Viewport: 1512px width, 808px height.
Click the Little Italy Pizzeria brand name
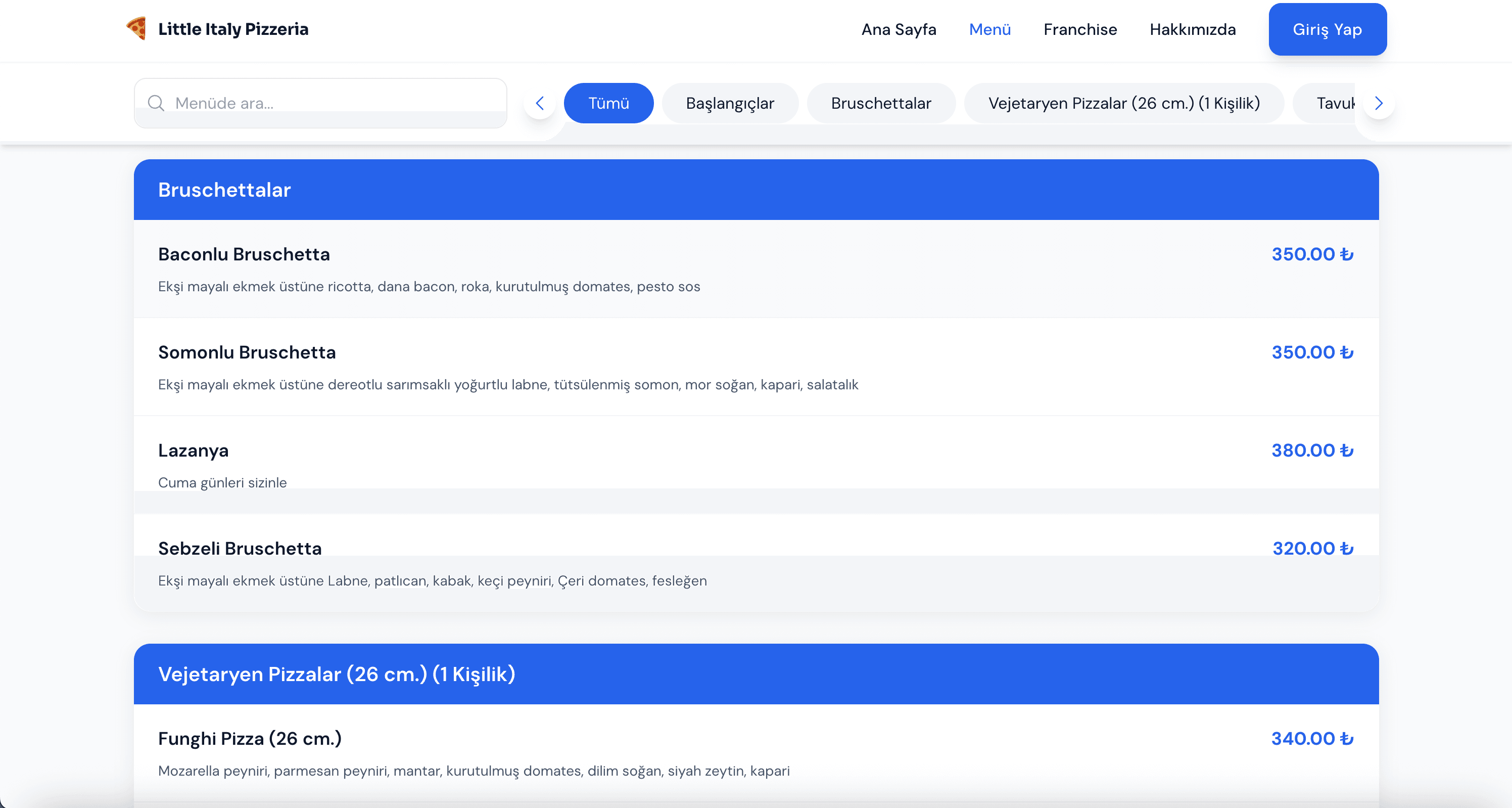(233, 29)
